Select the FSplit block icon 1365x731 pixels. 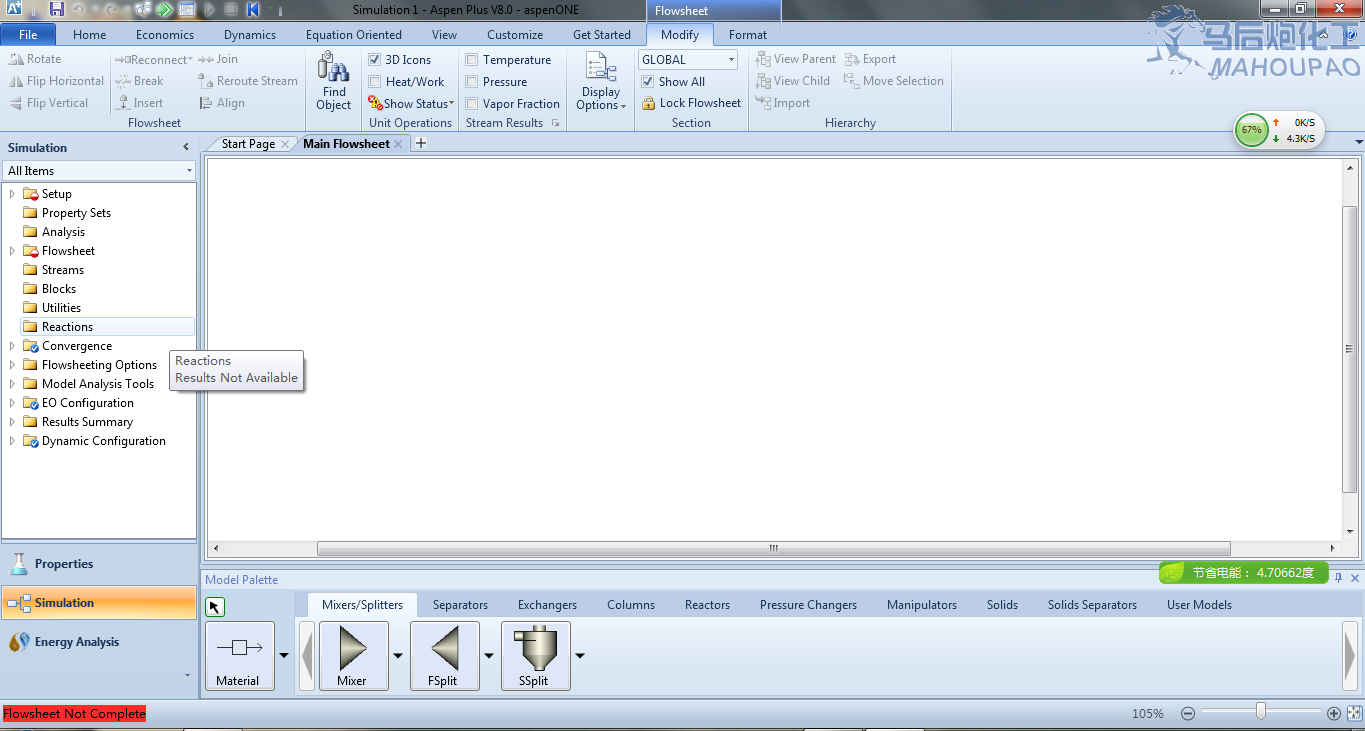point(444,648)
